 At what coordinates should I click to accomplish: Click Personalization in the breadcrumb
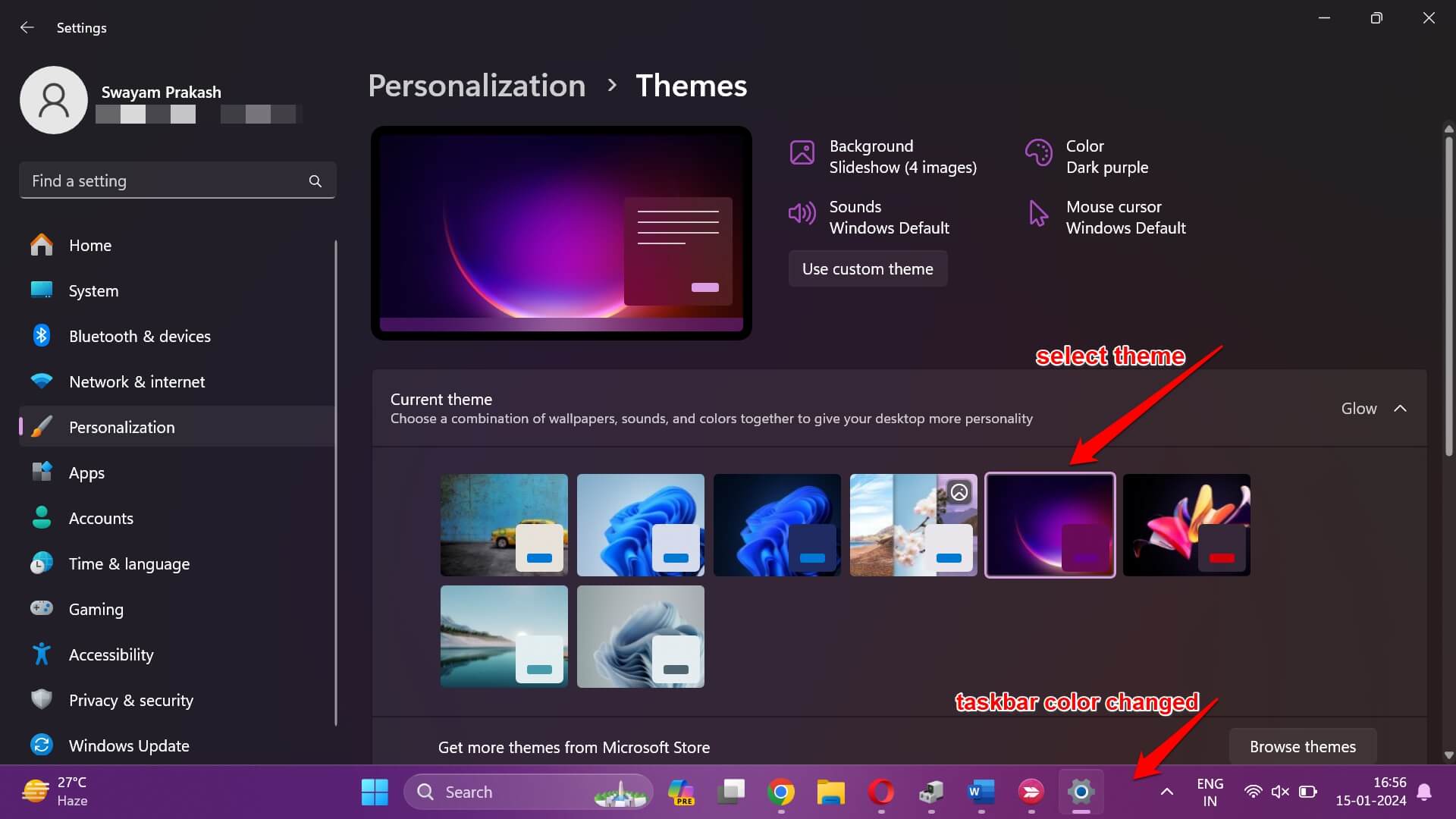tap(476, 86)
